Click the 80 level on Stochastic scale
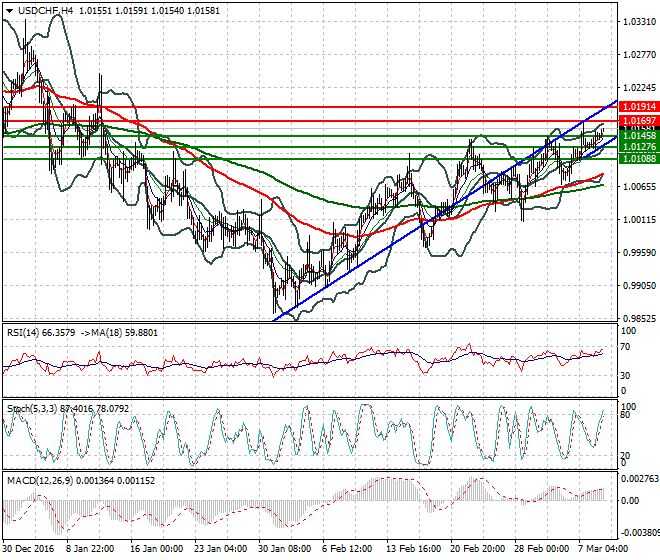Screen dimensions: 660x560 625,415
